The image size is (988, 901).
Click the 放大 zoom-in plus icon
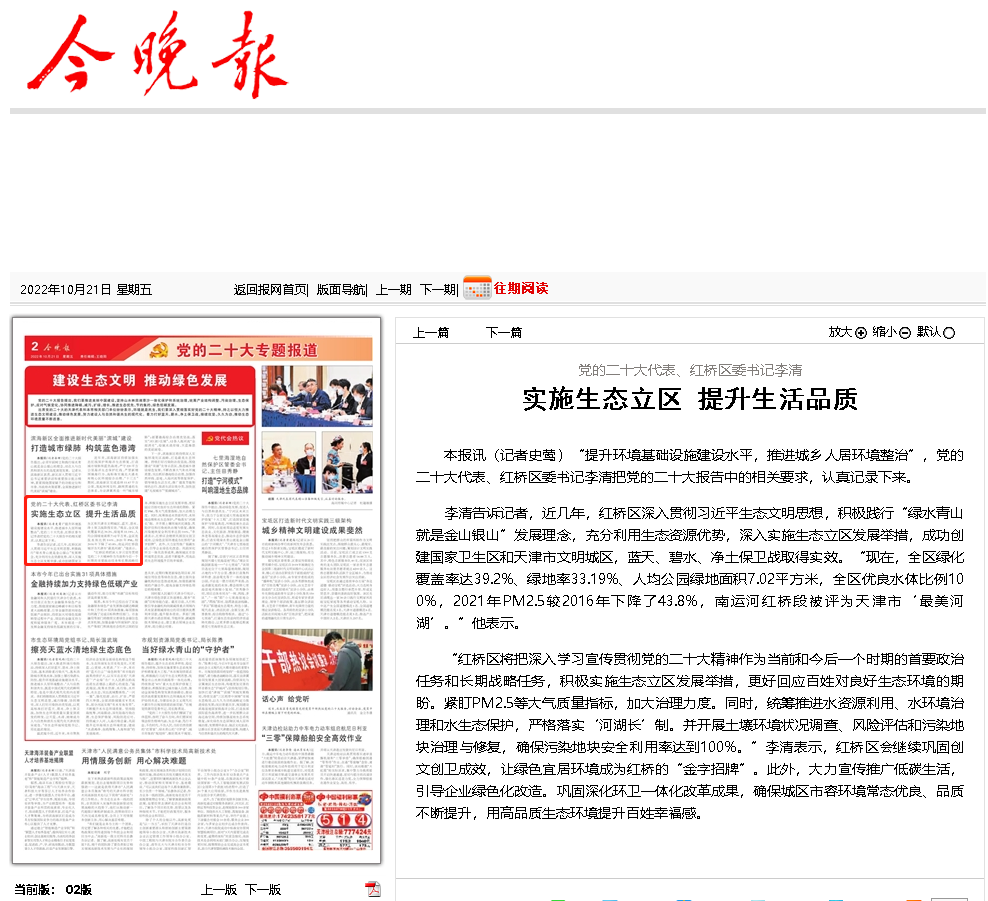pyautogui.click(x=861, y=332)
